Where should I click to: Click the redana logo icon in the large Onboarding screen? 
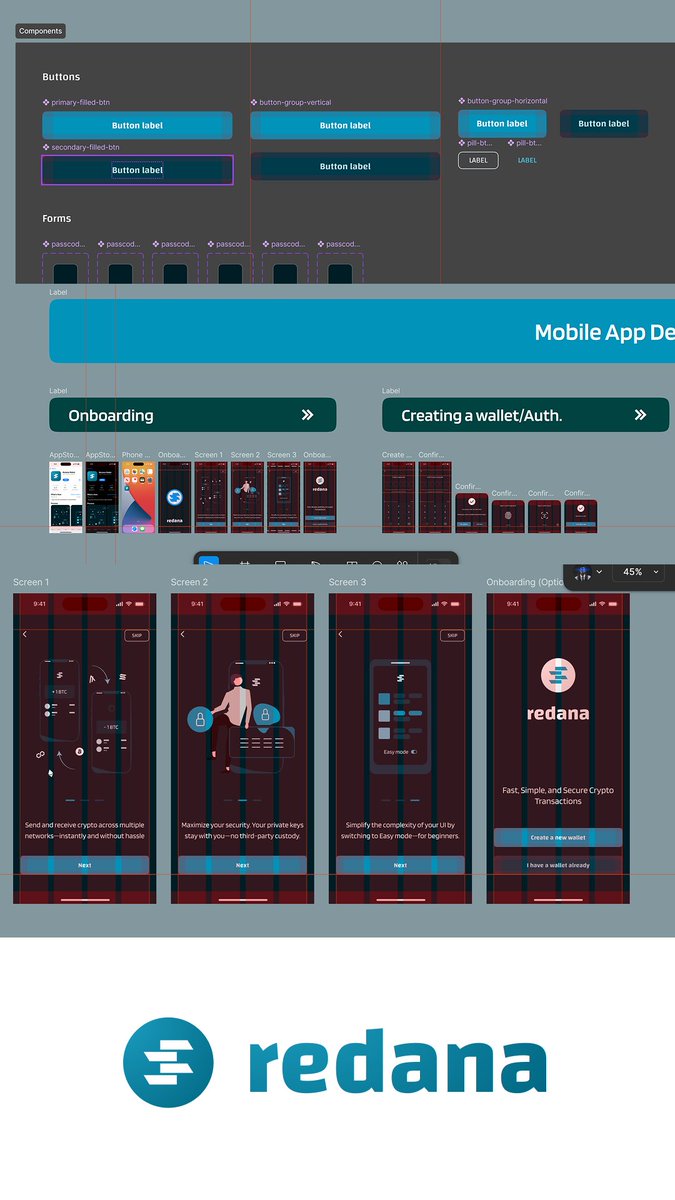point(558,676)
